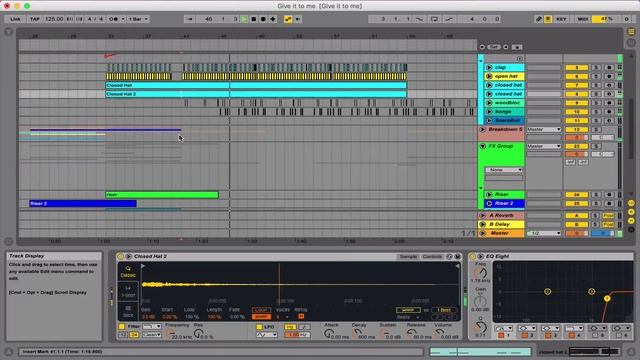The width and height of the screenshot is (640, 360).
Task: Show the browser with the triangle icon
Action: (x=9, y=32)
